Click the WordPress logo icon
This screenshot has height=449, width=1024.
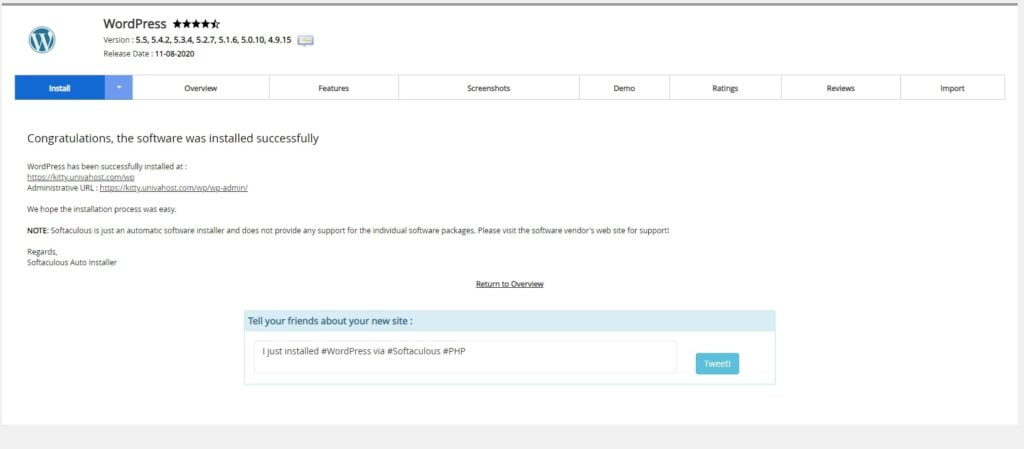(42, 40)
